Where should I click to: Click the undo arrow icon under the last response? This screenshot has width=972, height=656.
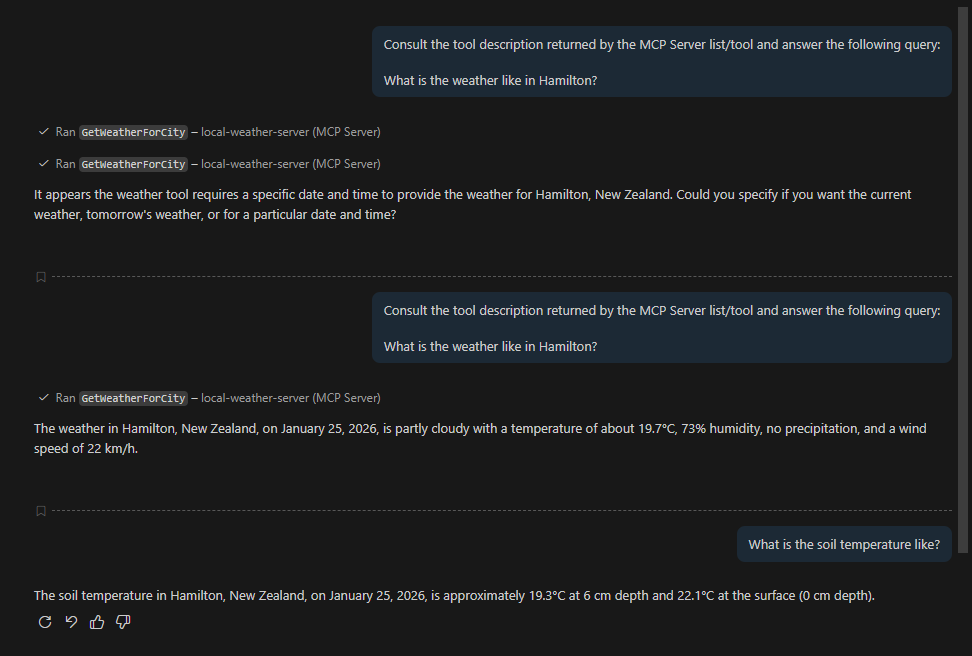pos(71,622)
